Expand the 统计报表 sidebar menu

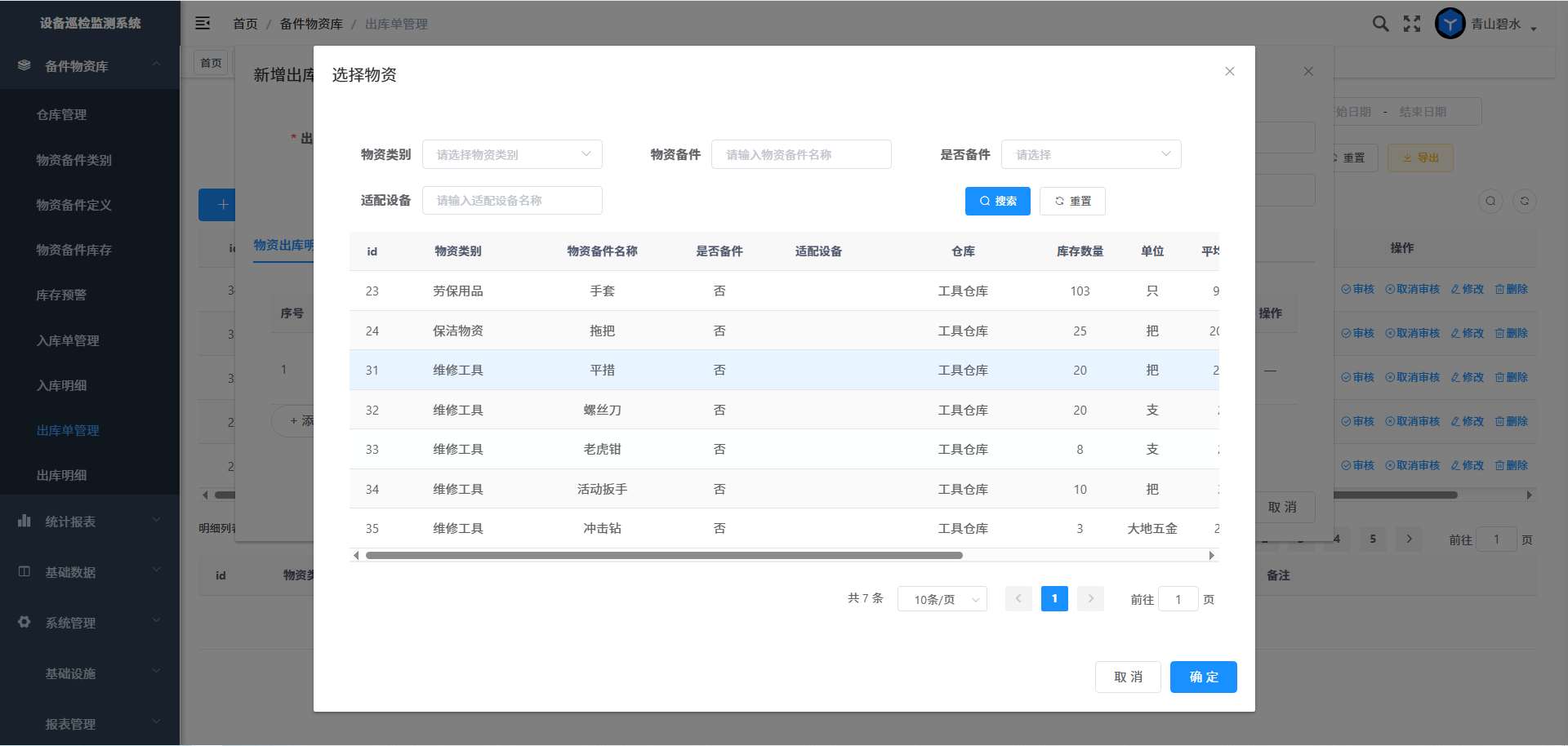[90, 522]
